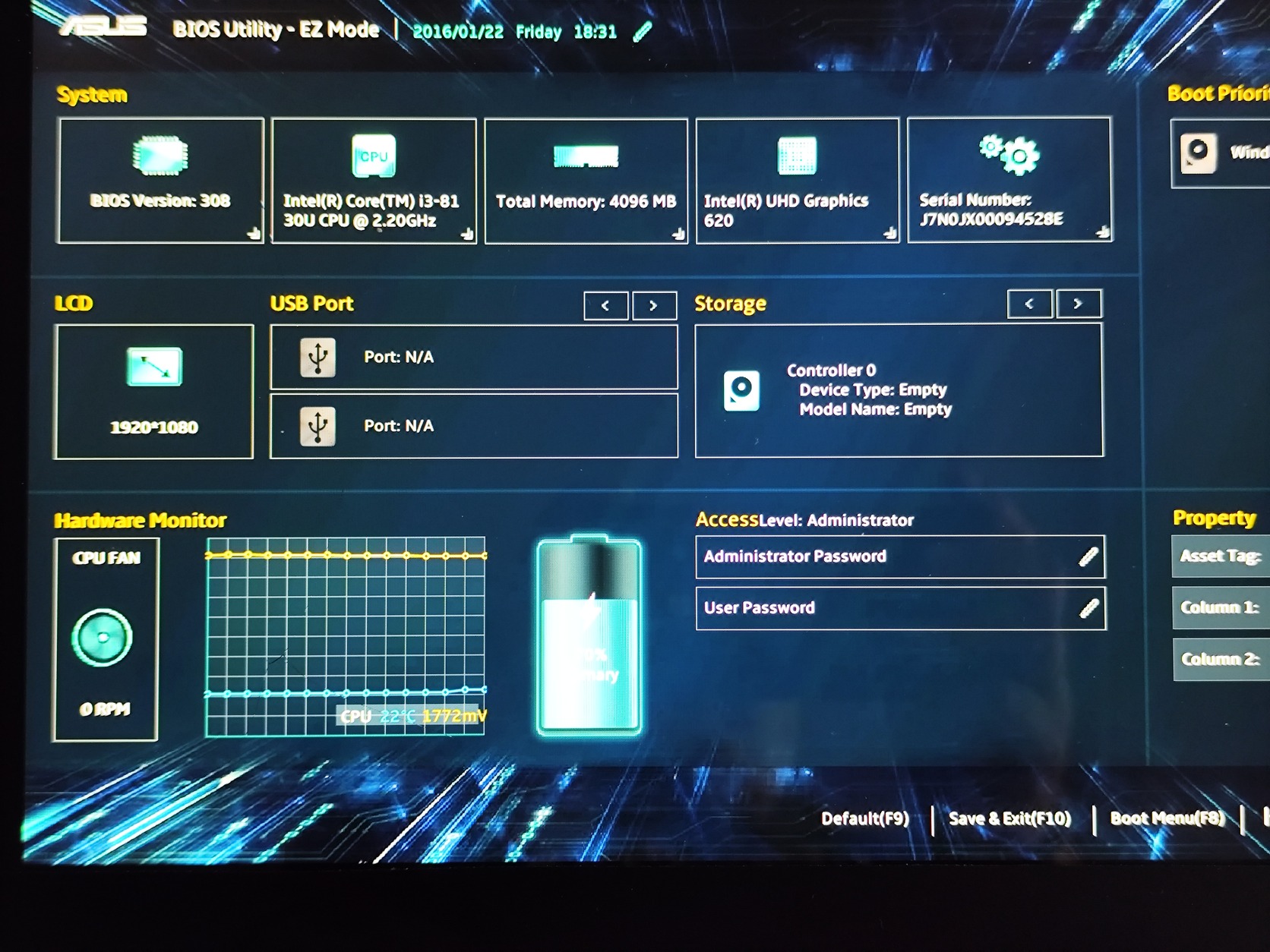Click the UHD Graphics chip icon

pyautogui.click(x=798, y=156)
